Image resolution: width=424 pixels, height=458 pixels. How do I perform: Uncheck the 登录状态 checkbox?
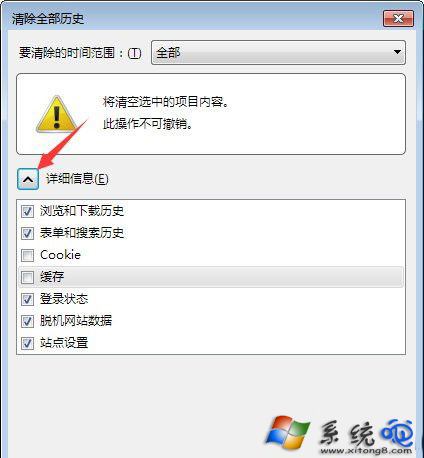[27, 299]
